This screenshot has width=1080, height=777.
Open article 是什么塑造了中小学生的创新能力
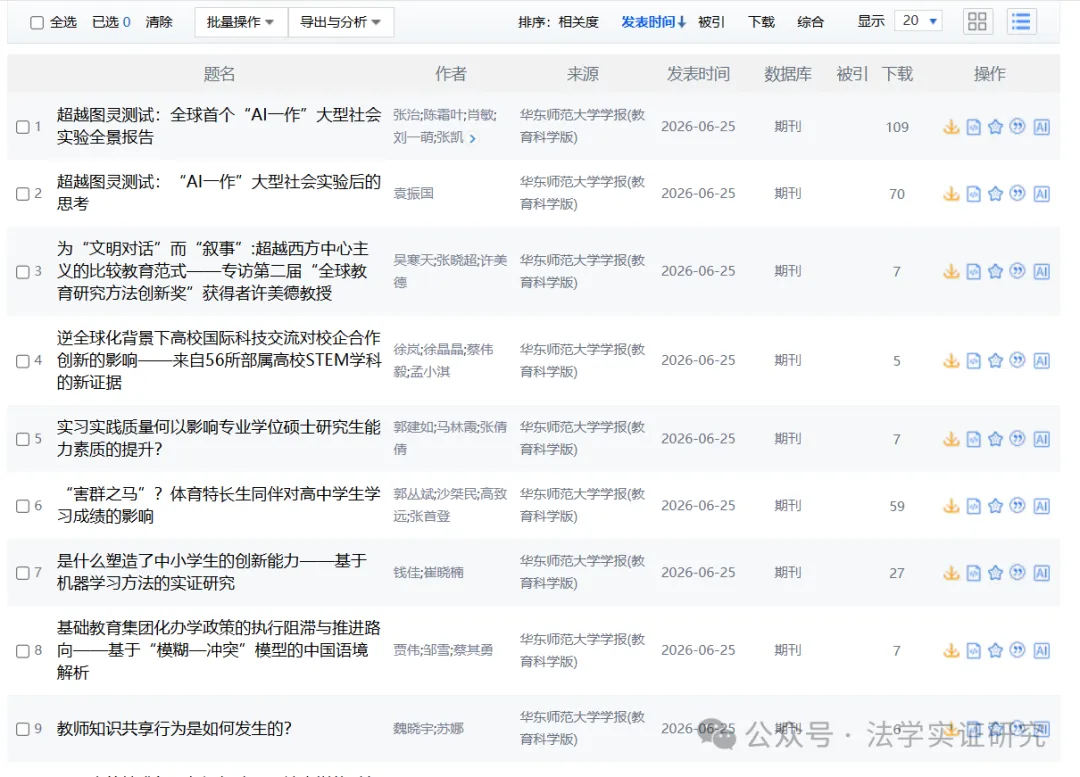click(211, 572)
